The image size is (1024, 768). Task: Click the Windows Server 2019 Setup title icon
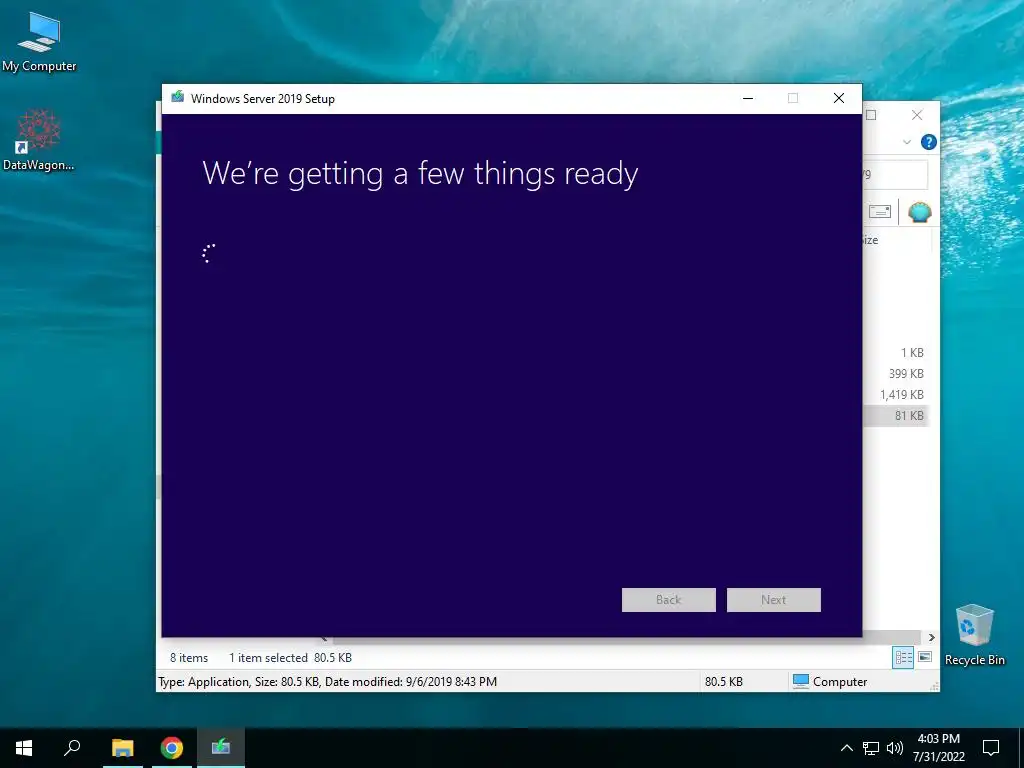178,98
